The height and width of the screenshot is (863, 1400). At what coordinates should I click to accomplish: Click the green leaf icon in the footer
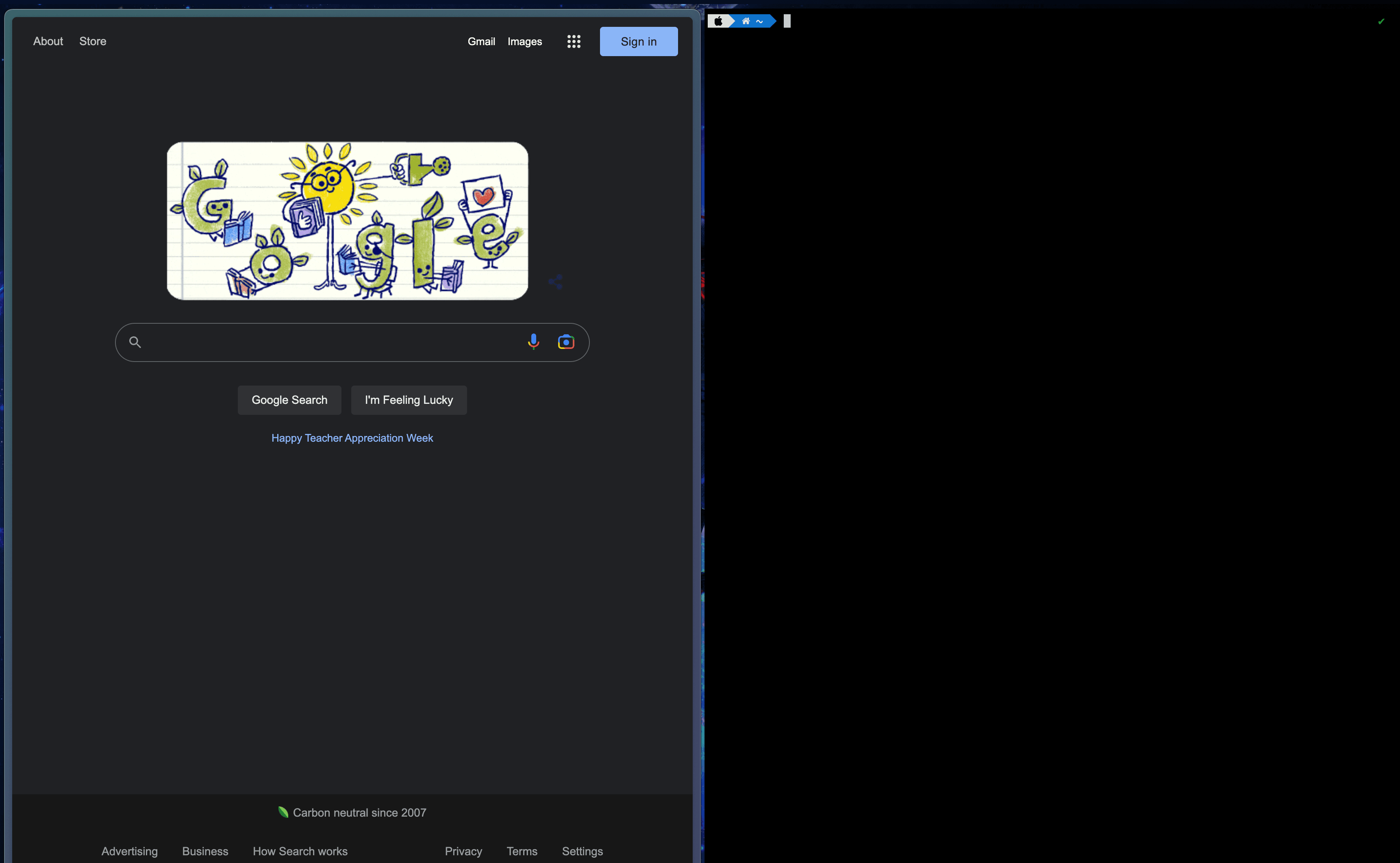click(283, 812)
